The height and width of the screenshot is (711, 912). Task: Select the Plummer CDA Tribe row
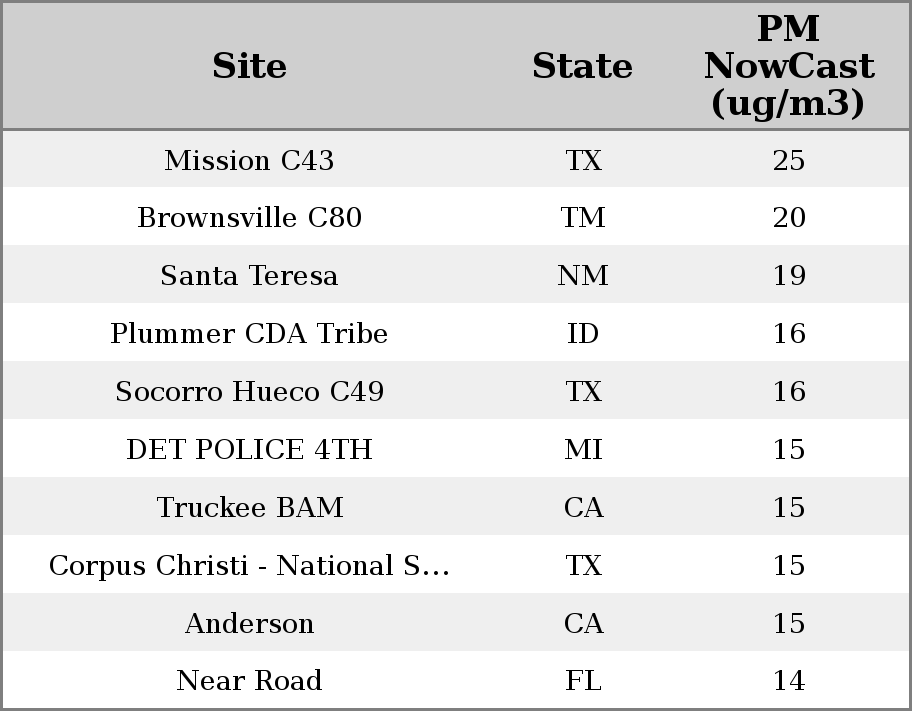[x=249, y=334]
